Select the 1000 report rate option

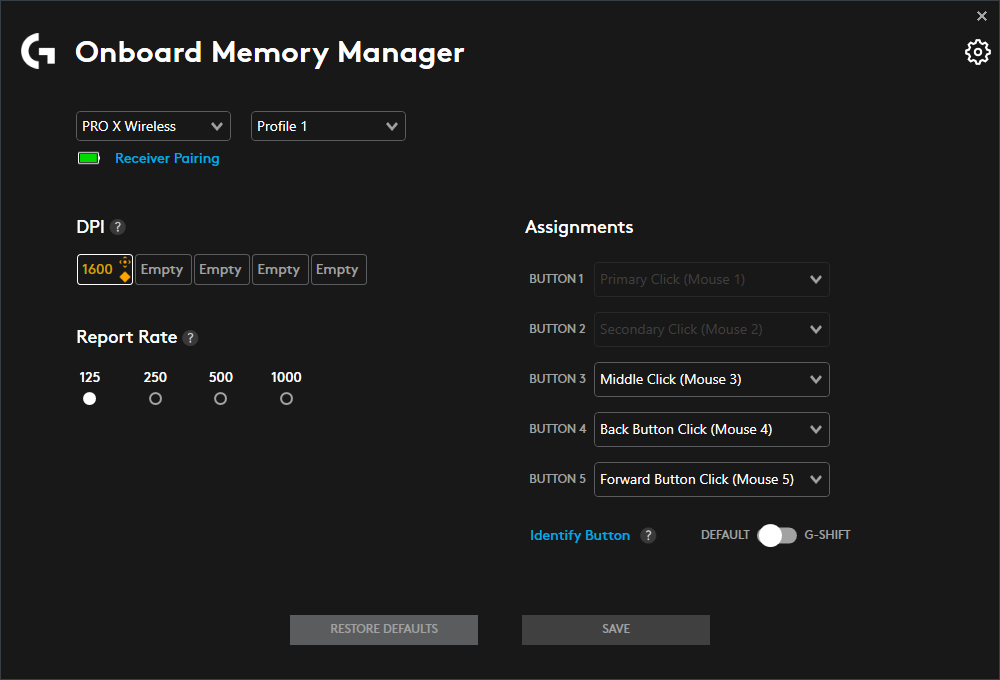click(x=286, y=398)
